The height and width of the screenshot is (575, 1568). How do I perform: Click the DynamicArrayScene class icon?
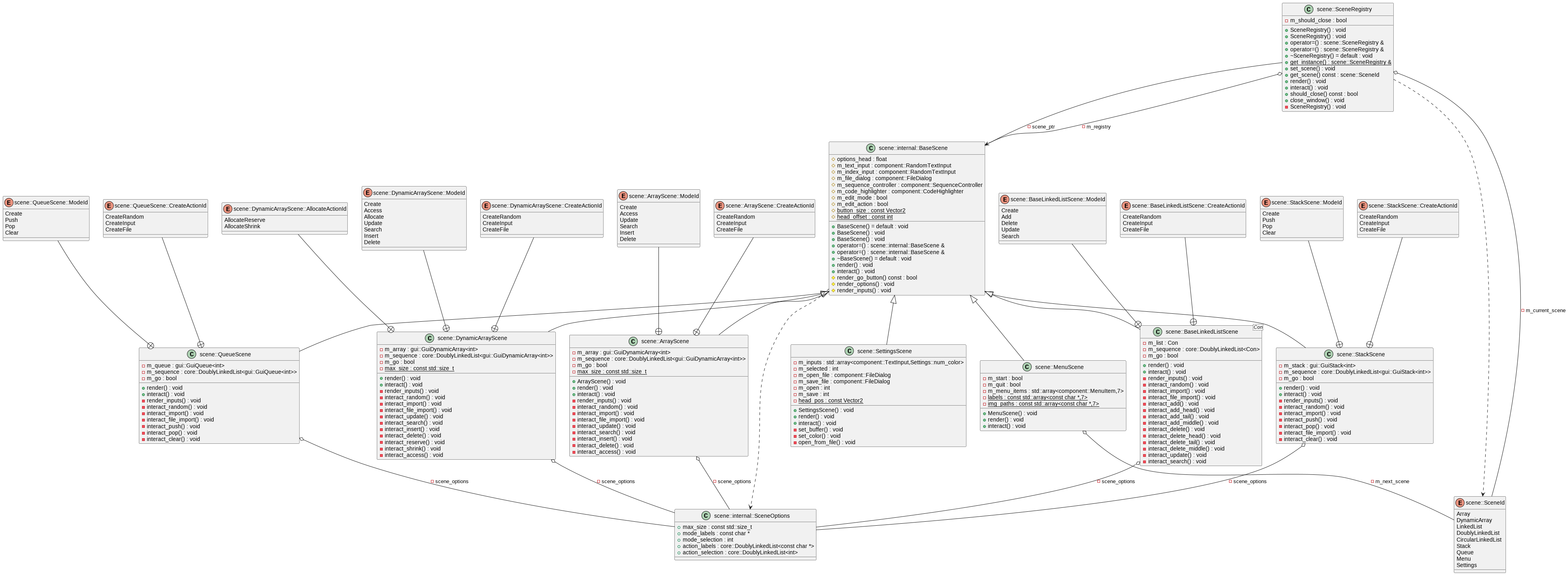pyautogui.click(x=430, y=338)
